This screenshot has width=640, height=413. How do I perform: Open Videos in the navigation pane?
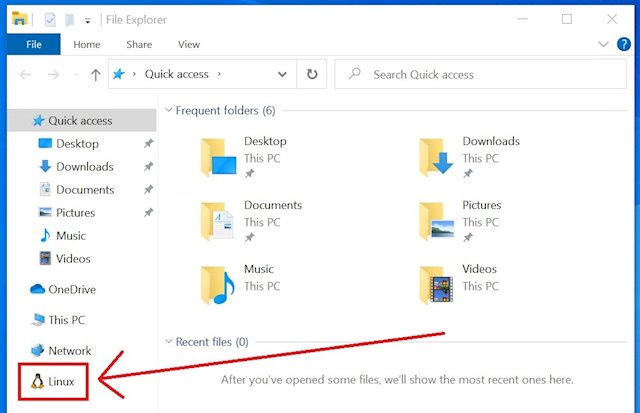point(73,259)
